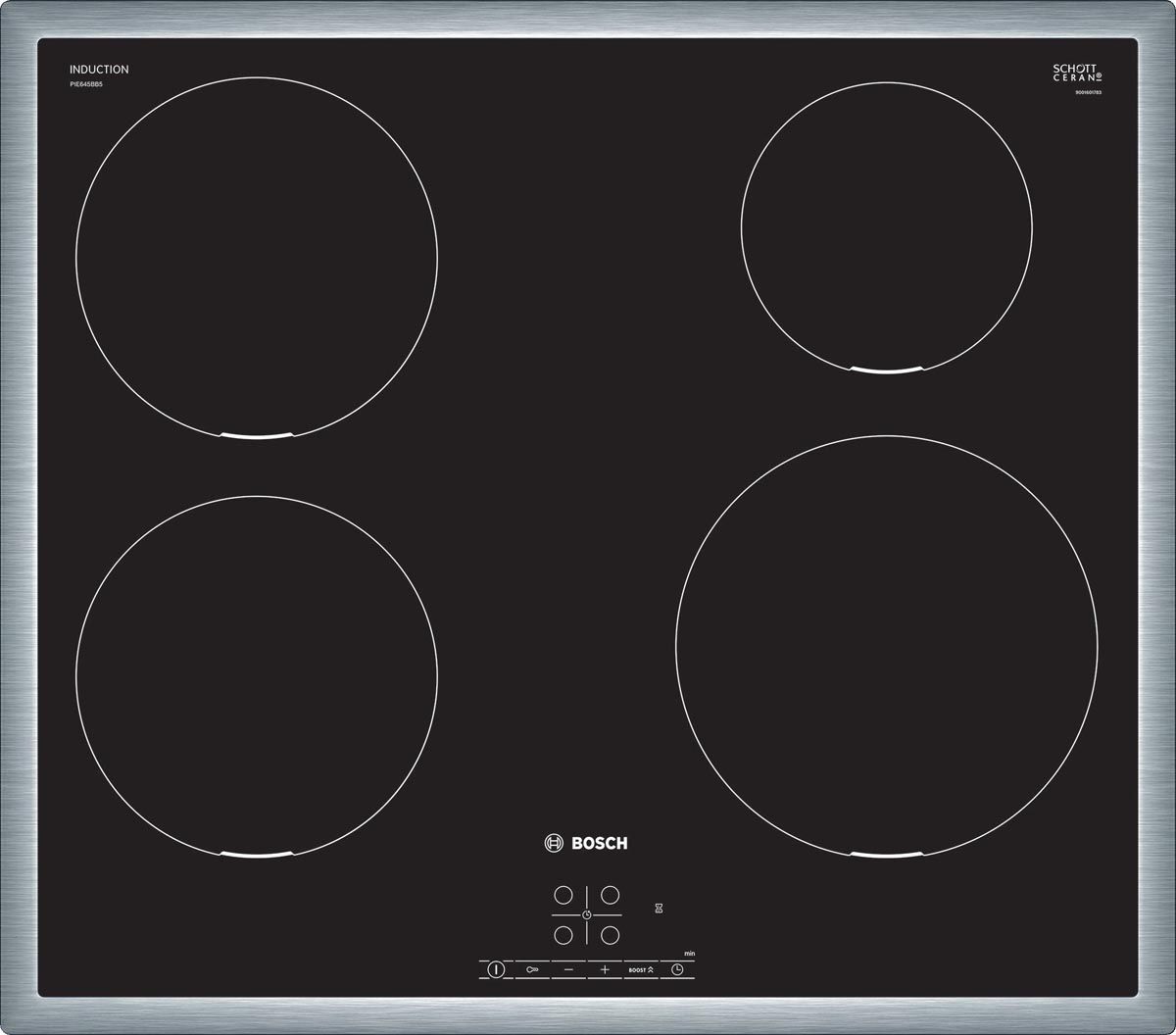Image resolution: width=1176 pixels, height=1035 pixels.
Task: Tap the minus key to lower heat
Action: [x=568, y=969]
